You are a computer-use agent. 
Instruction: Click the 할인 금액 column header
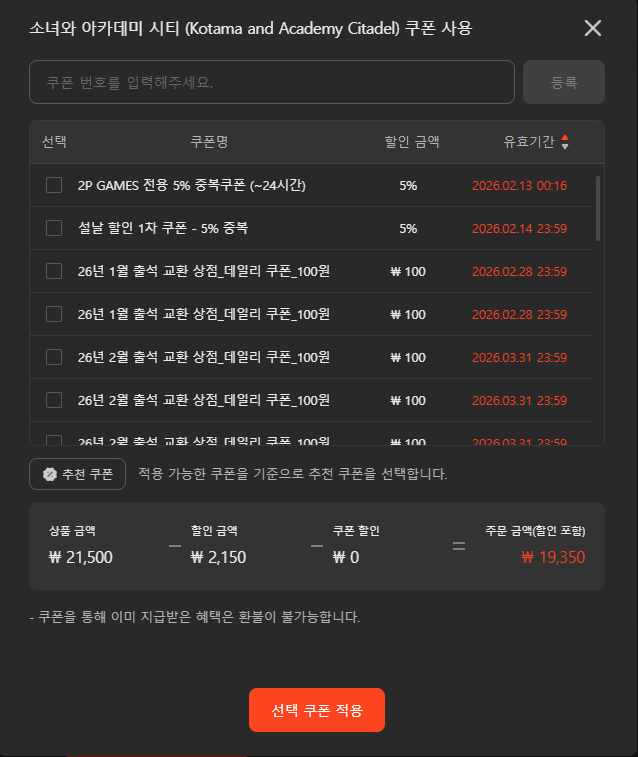[x=412, y=142]
